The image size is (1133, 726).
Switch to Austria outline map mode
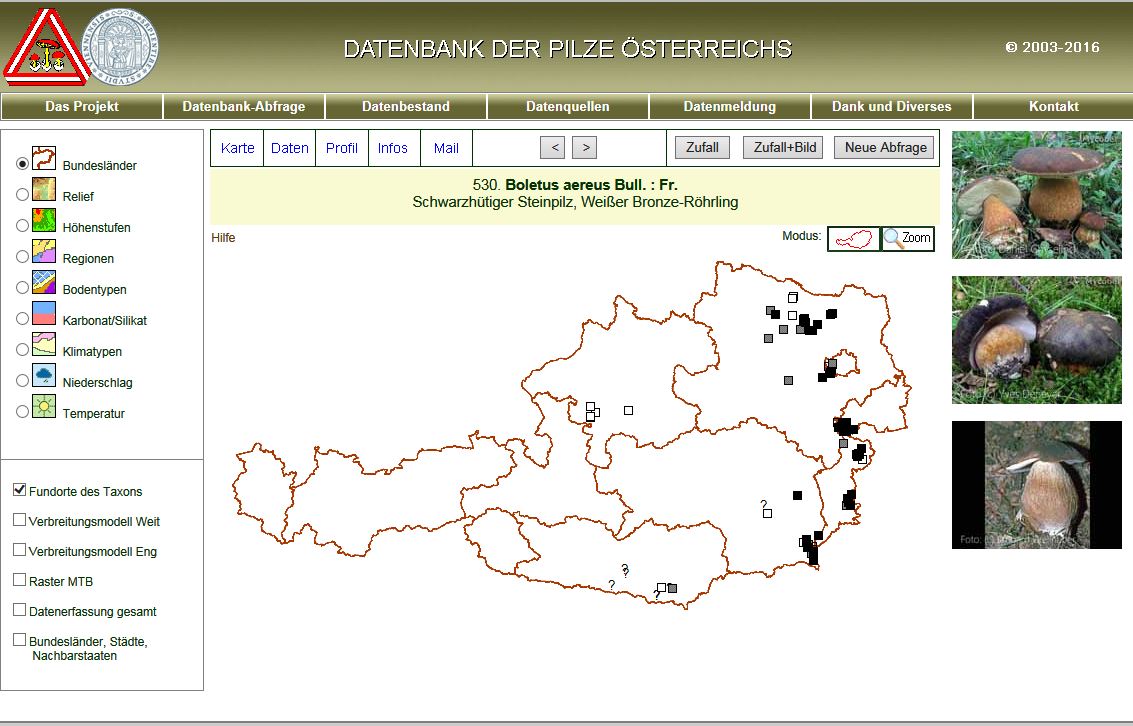[853, 238]
